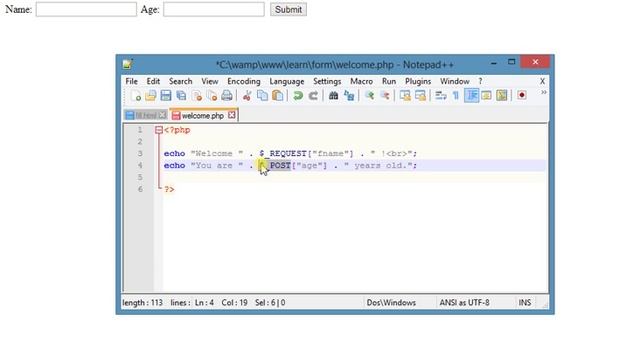
Task: Click the Synchronize horizontal scrolling icon
Action: (x=420, y=96)
